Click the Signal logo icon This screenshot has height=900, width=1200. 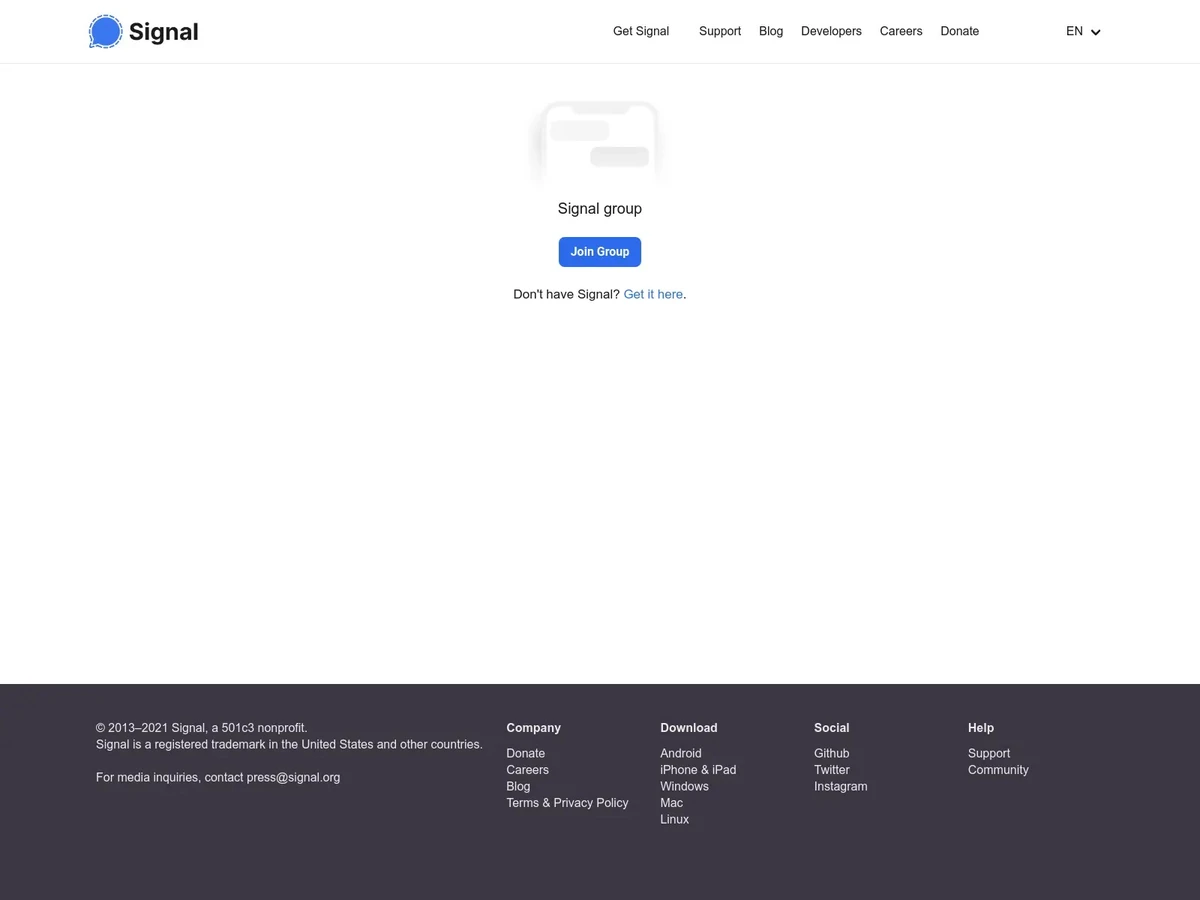coord(105,32)
